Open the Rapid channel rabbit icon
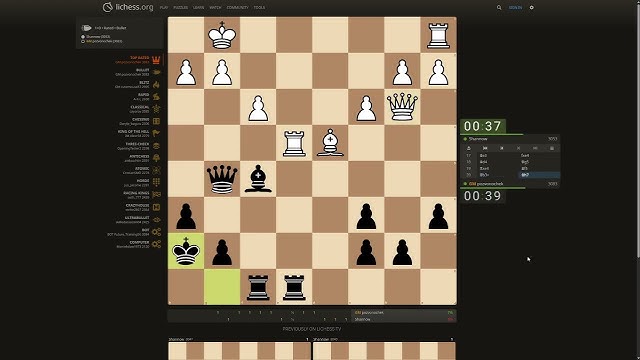The height and width of the screenshot is (360, 640). tap(156, 97)
